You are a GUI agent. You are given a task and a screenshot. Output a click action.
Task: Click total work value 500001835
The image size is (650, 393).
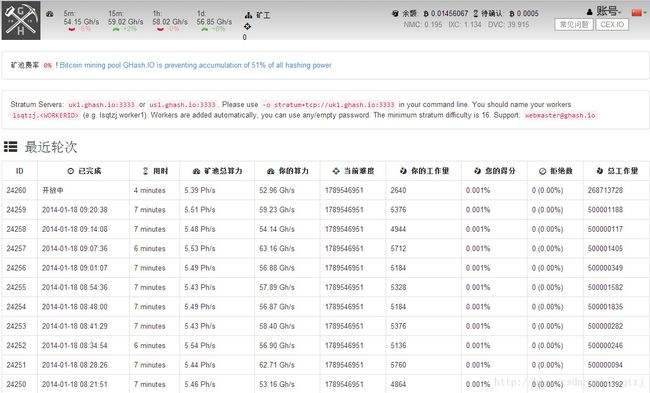(x=605, y=307)
